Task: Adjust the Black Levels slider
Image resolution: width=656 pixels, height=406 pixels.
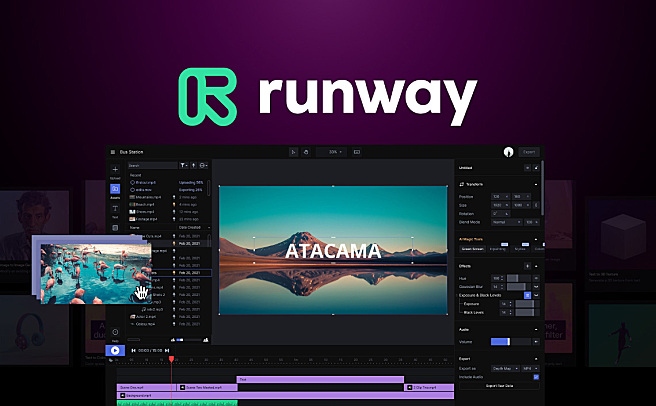Action: coord(528,313)
